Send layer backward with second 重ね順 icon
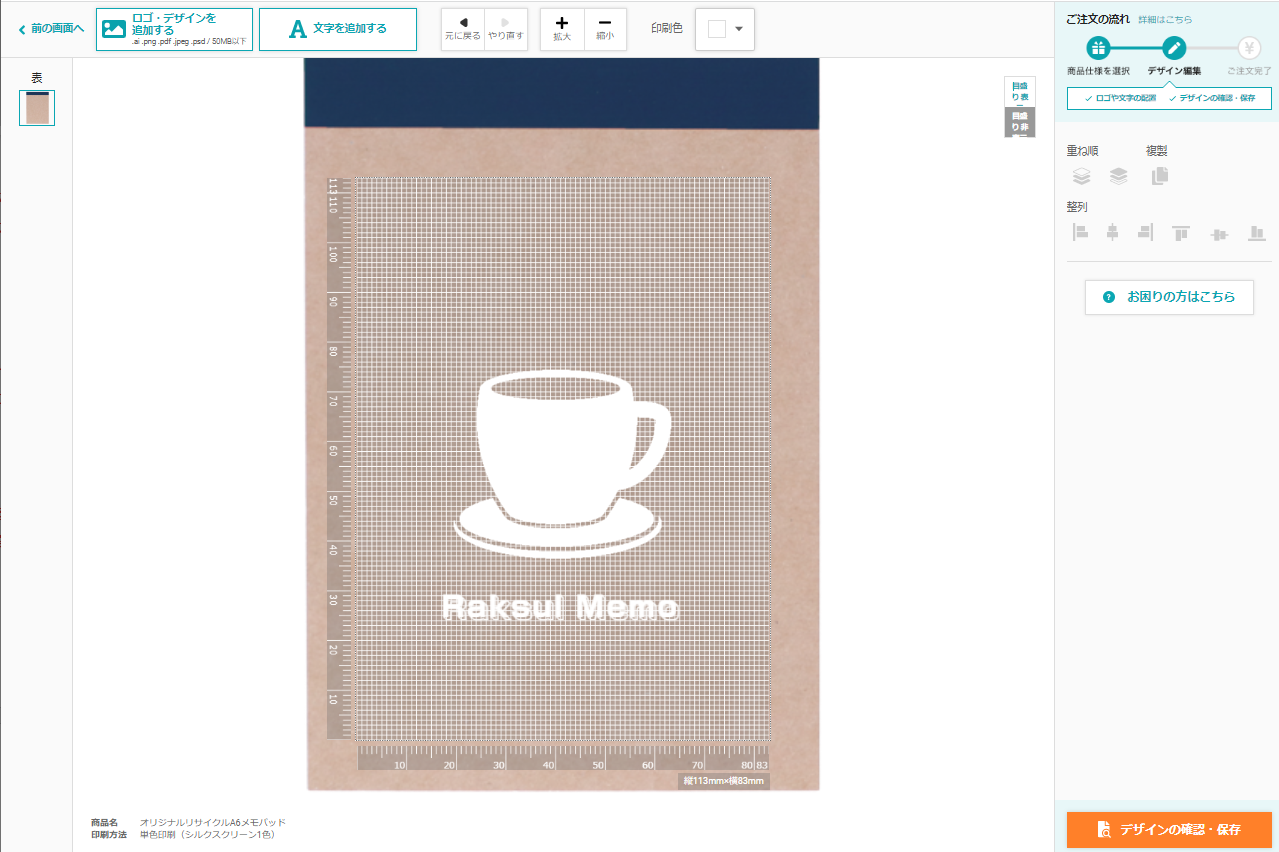Screen dimensions: 1279x852 coord(1118,176)
